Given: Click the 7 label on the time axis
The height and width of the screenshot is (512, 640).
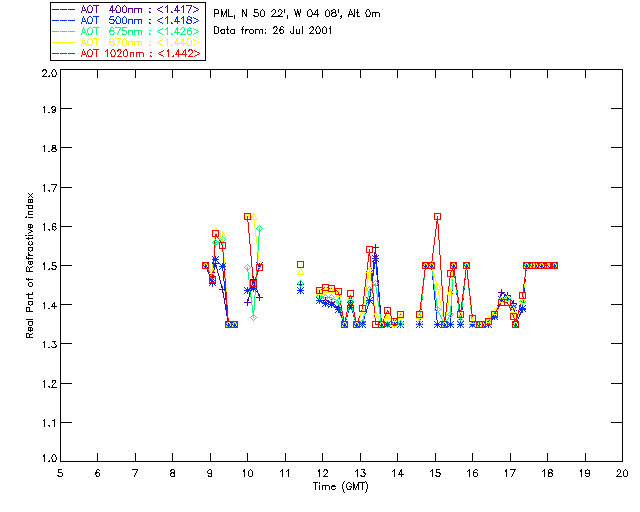Looking at the screenshot, I should click(x=135, y=473).
